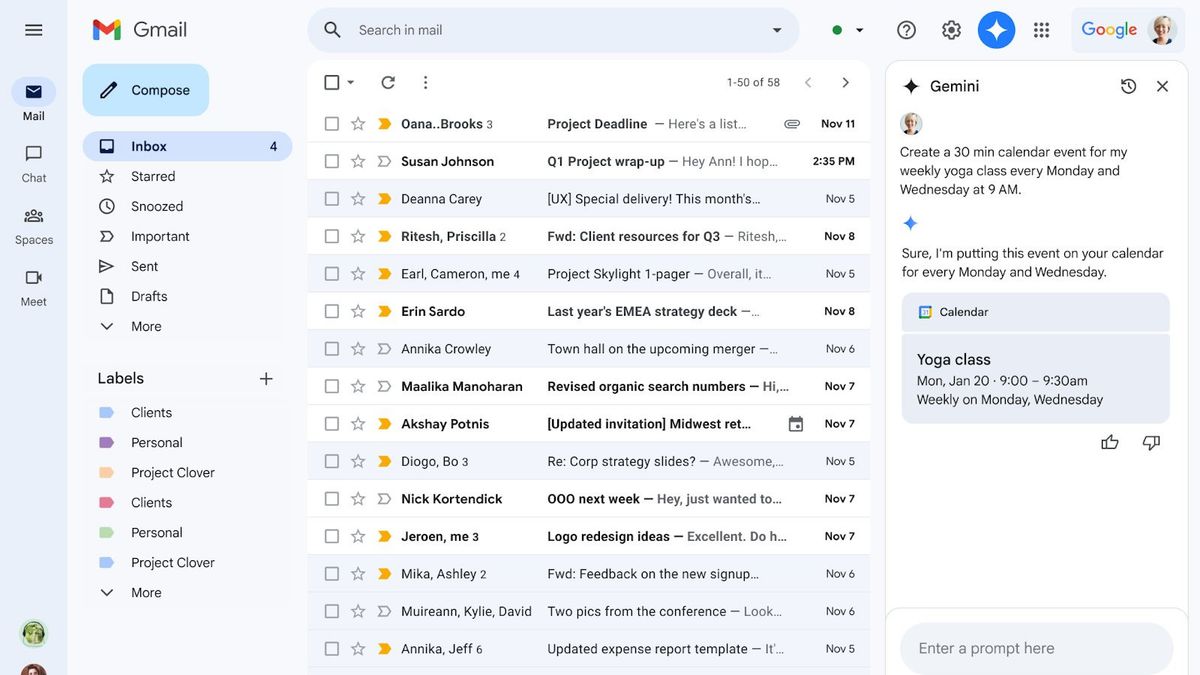Open the Google apps grid

[x=1041, y=30]
